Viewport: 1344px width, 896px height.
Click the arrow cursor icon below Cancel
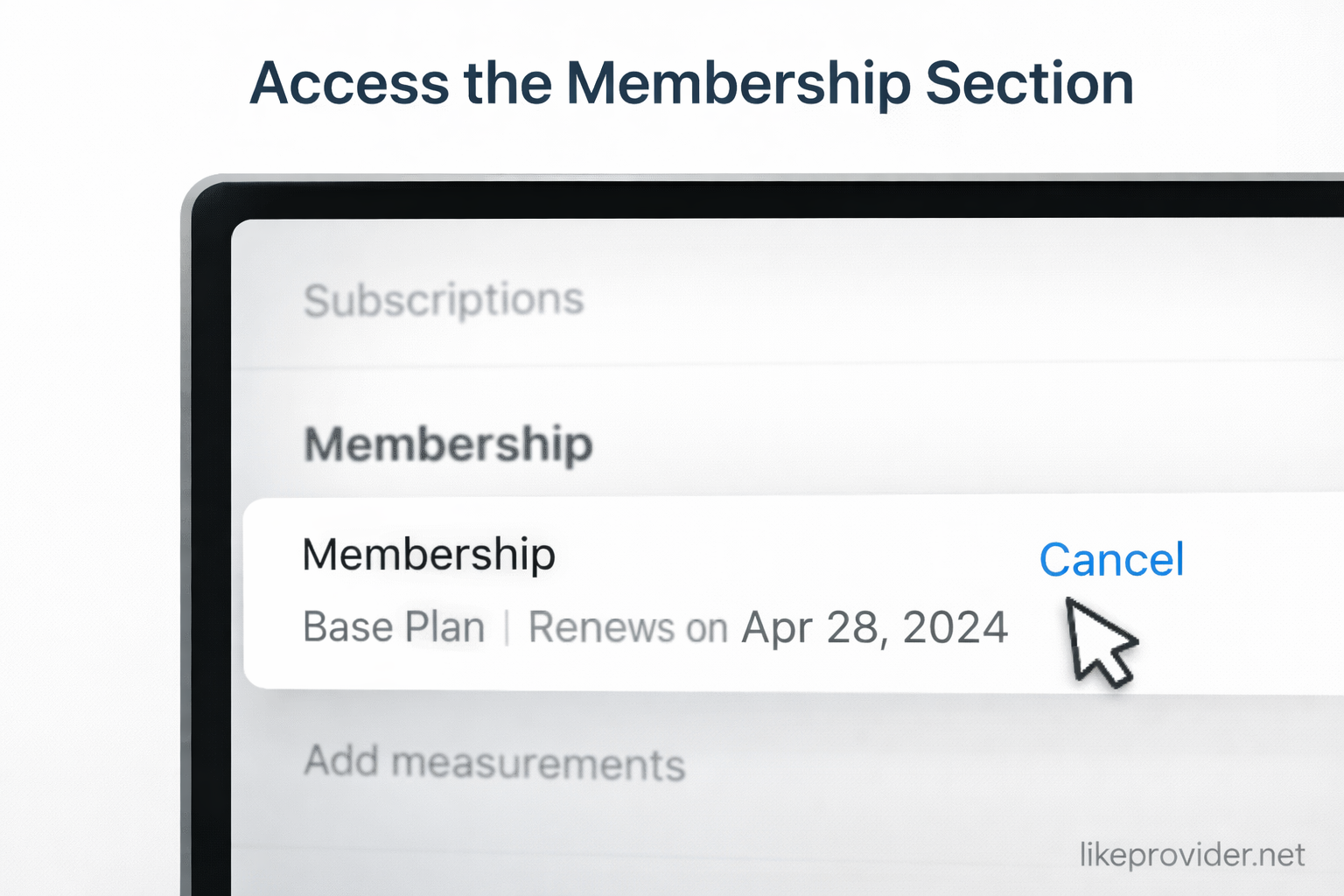coord(1098,643)
